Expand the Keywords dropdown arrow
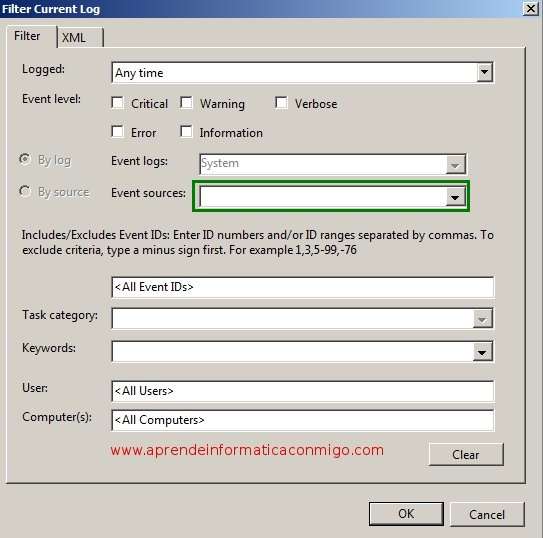The width and height of the screenshot is (543, 538). point(482,352)
